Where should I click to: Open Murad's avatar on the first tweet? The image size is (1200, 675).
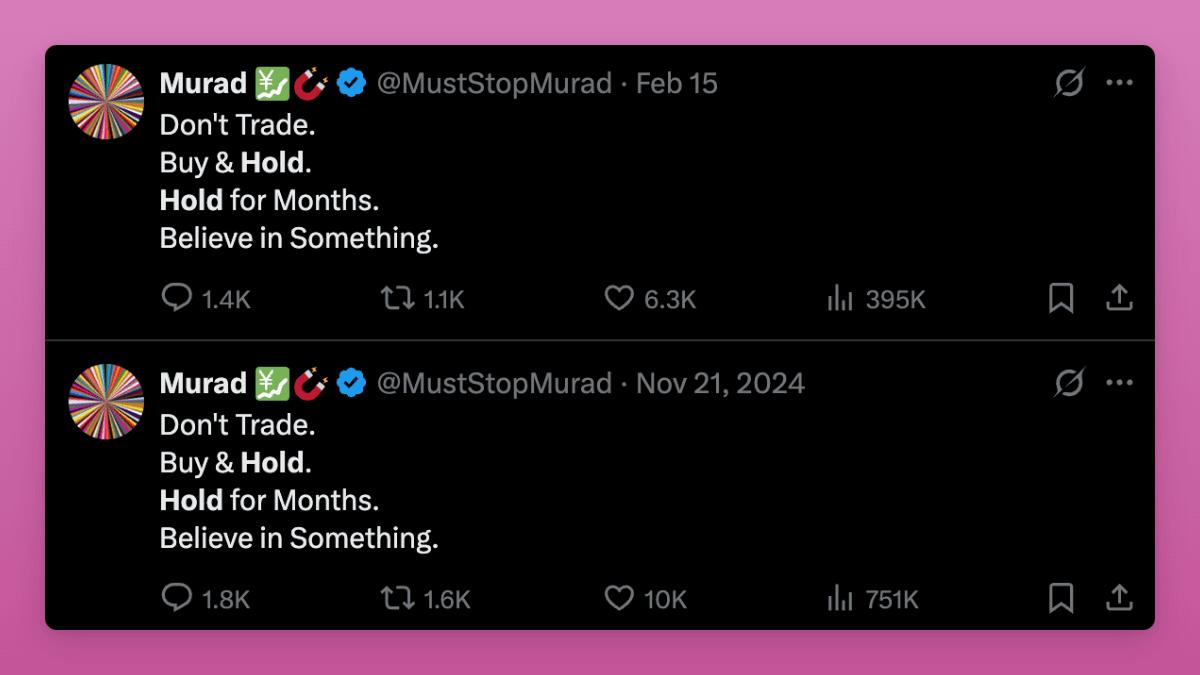pyautogui.click(x=106, y=102)
